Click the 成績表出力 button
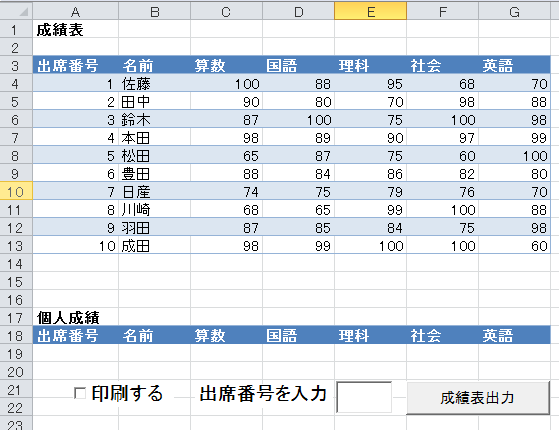 (478, 398)
